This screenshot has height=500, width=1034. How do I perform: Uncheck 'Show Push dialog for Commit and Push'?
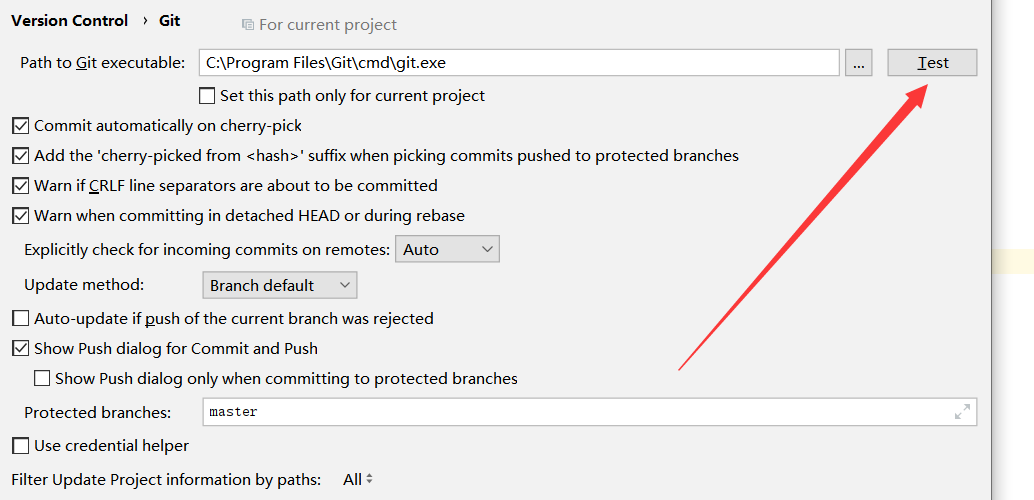coord(20,349)
